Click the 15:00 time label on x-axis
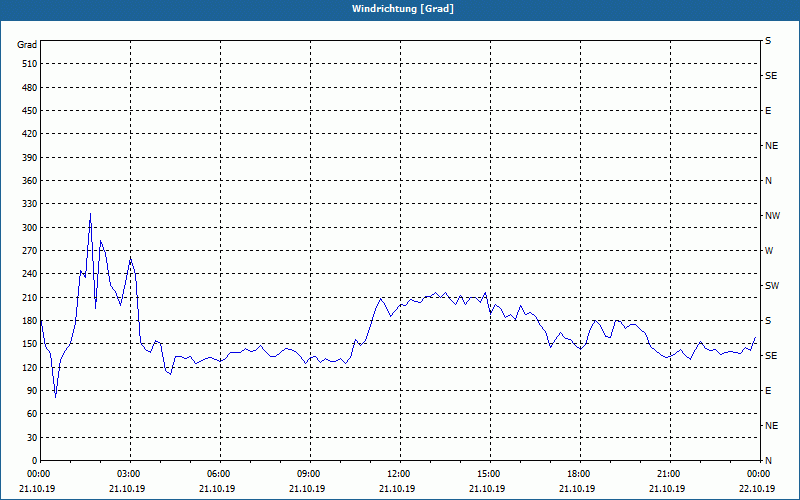The height and width of the screenshot is (500, 800). click(490, 474)
